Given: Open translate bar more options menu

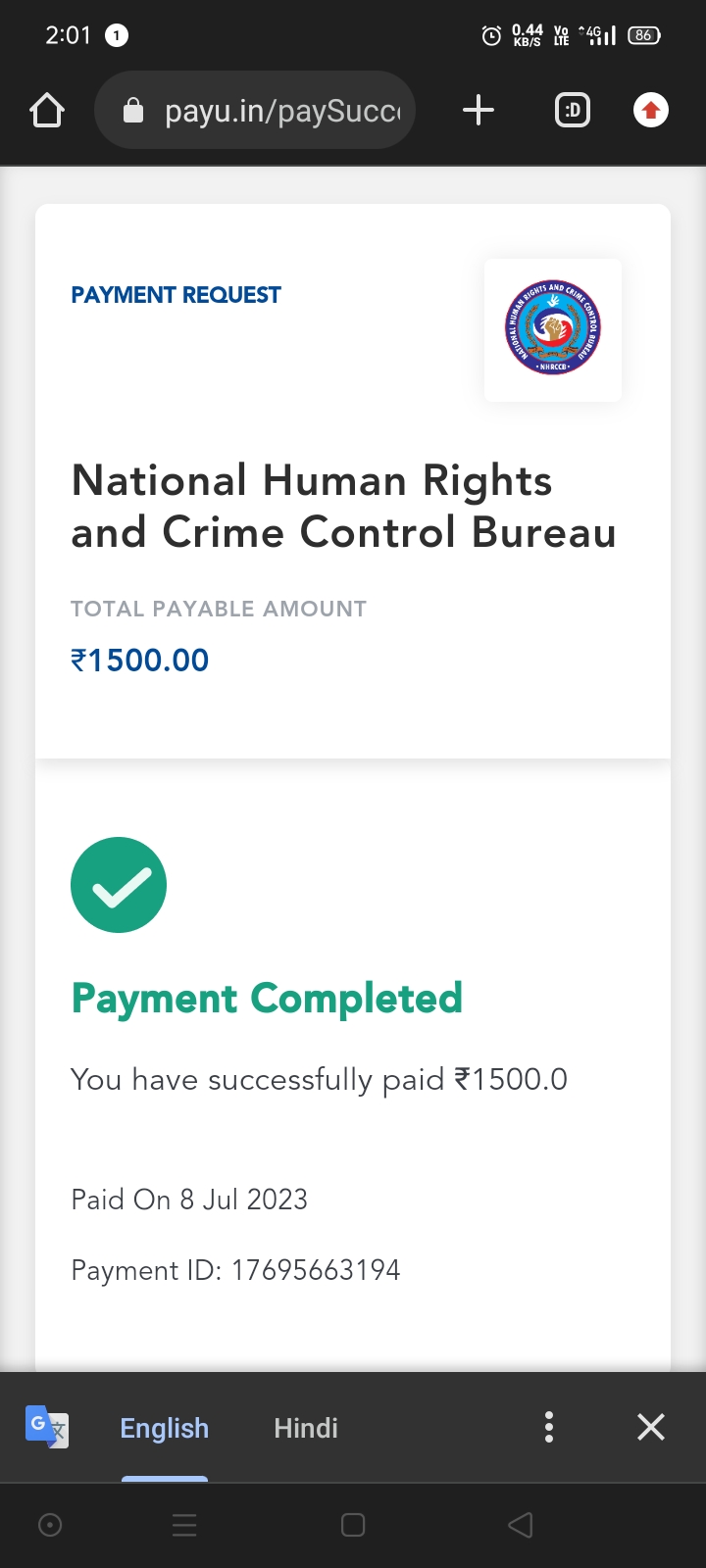Looking at the screenshot, I should 549,1427.
